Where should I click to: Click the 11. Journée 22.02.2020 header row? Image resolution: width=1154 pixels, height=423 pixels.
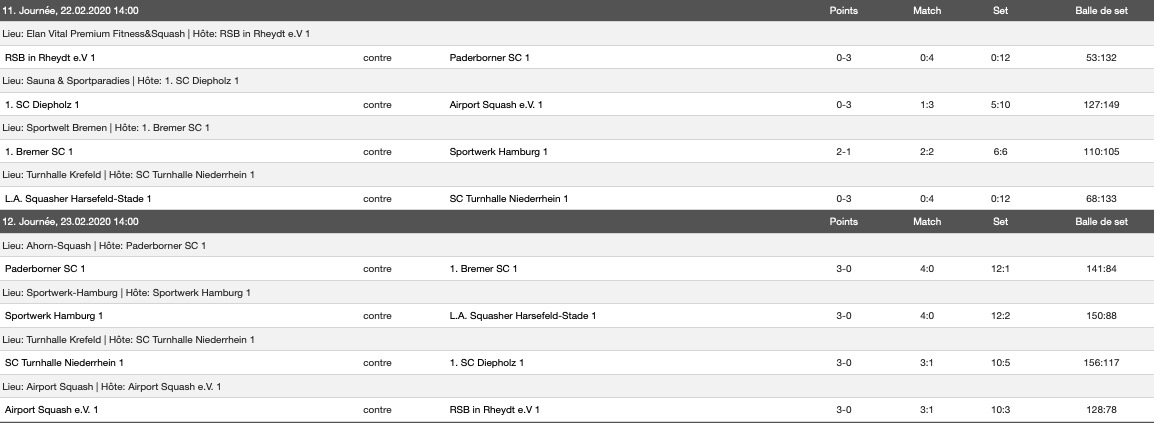point(71,11)
